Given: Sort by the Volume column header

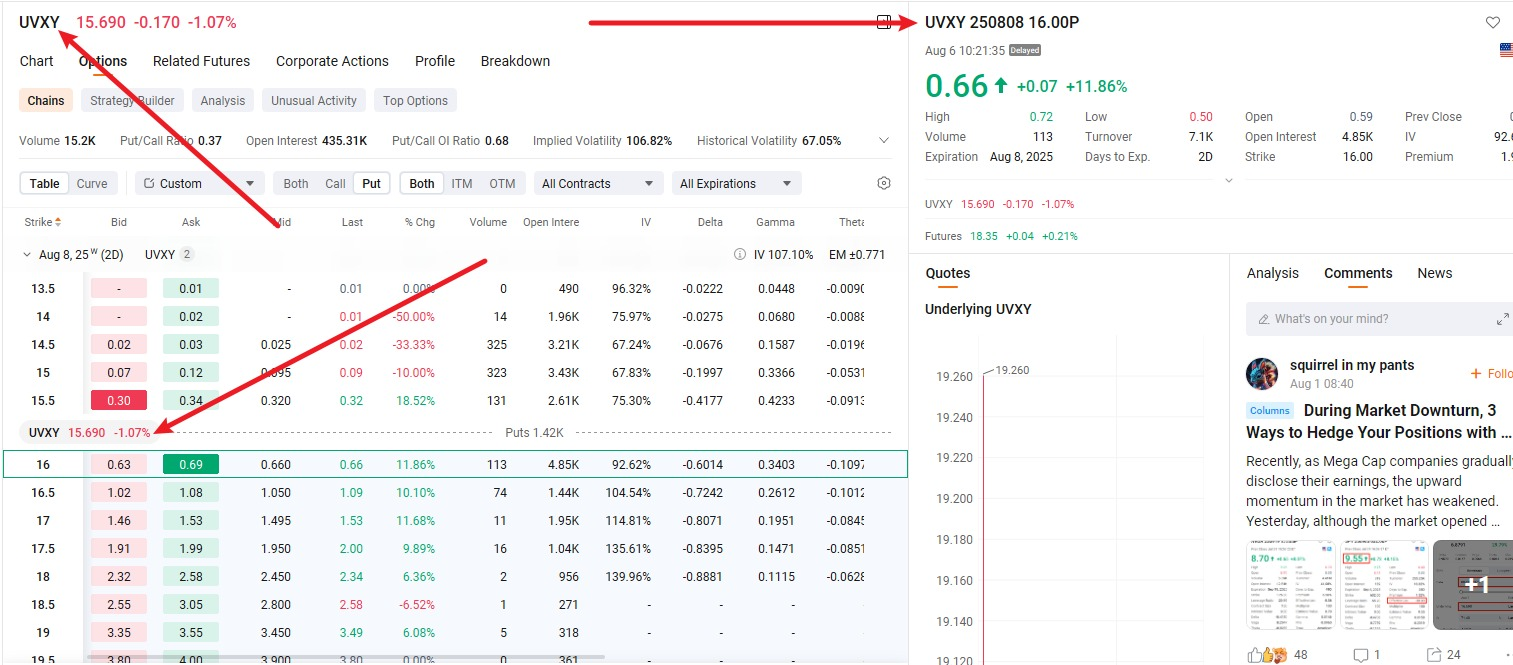Looking at the screenshot, I should (488, 222).
